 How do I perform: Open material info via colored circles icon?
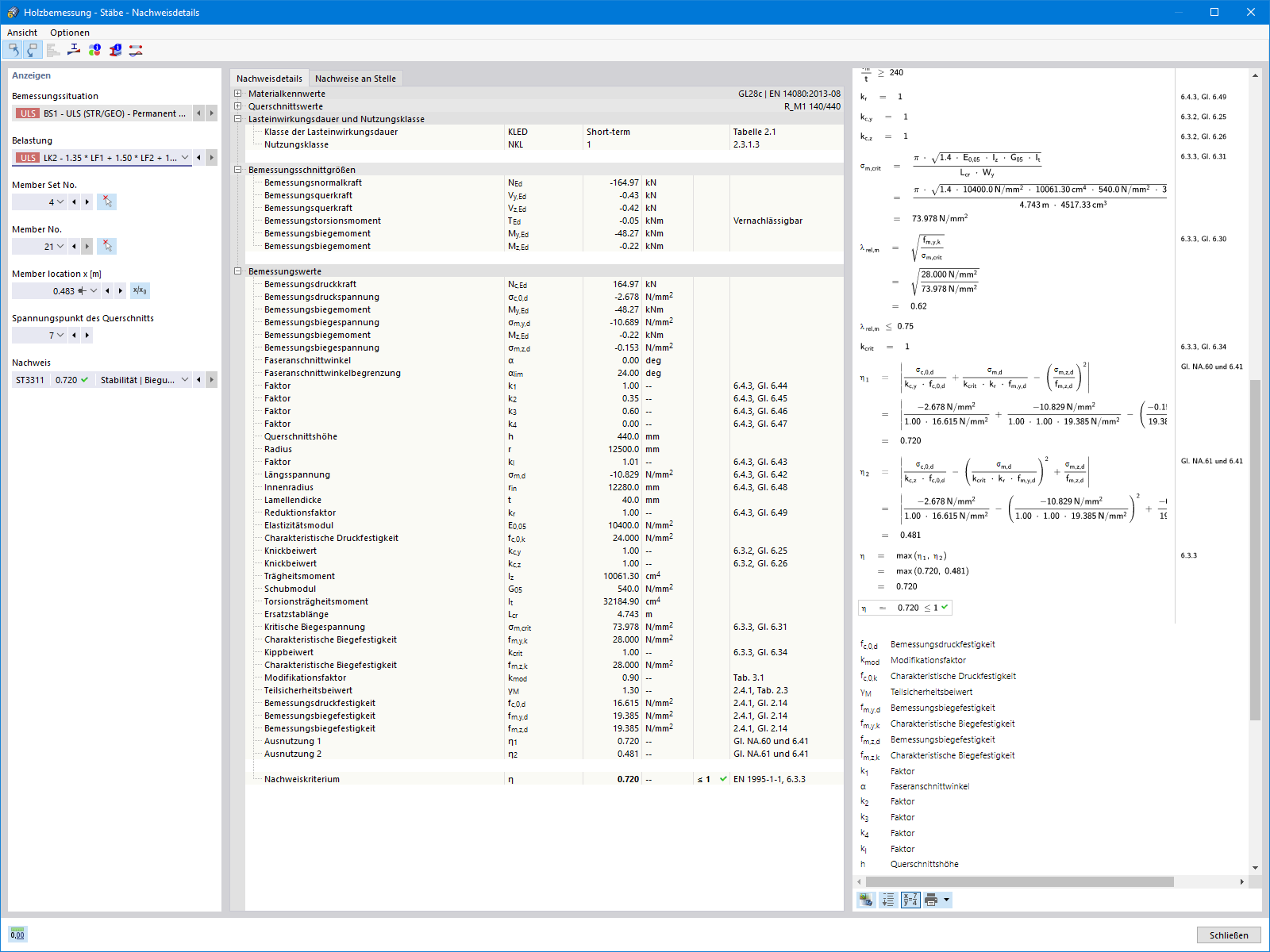tap(94, 50)
